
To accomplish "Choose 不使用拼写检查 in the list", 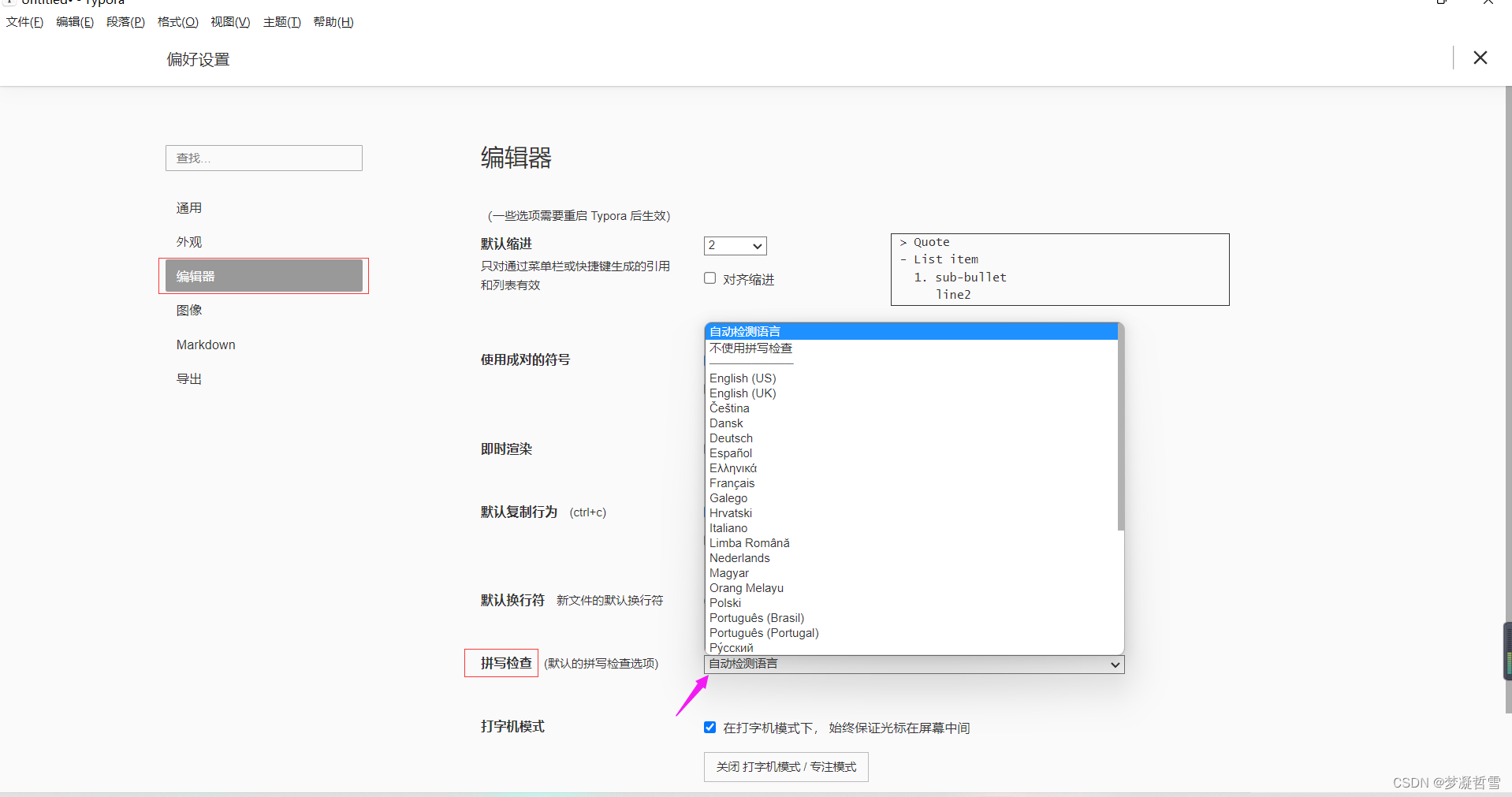I will pyautogui.click(x=750, y=348).
